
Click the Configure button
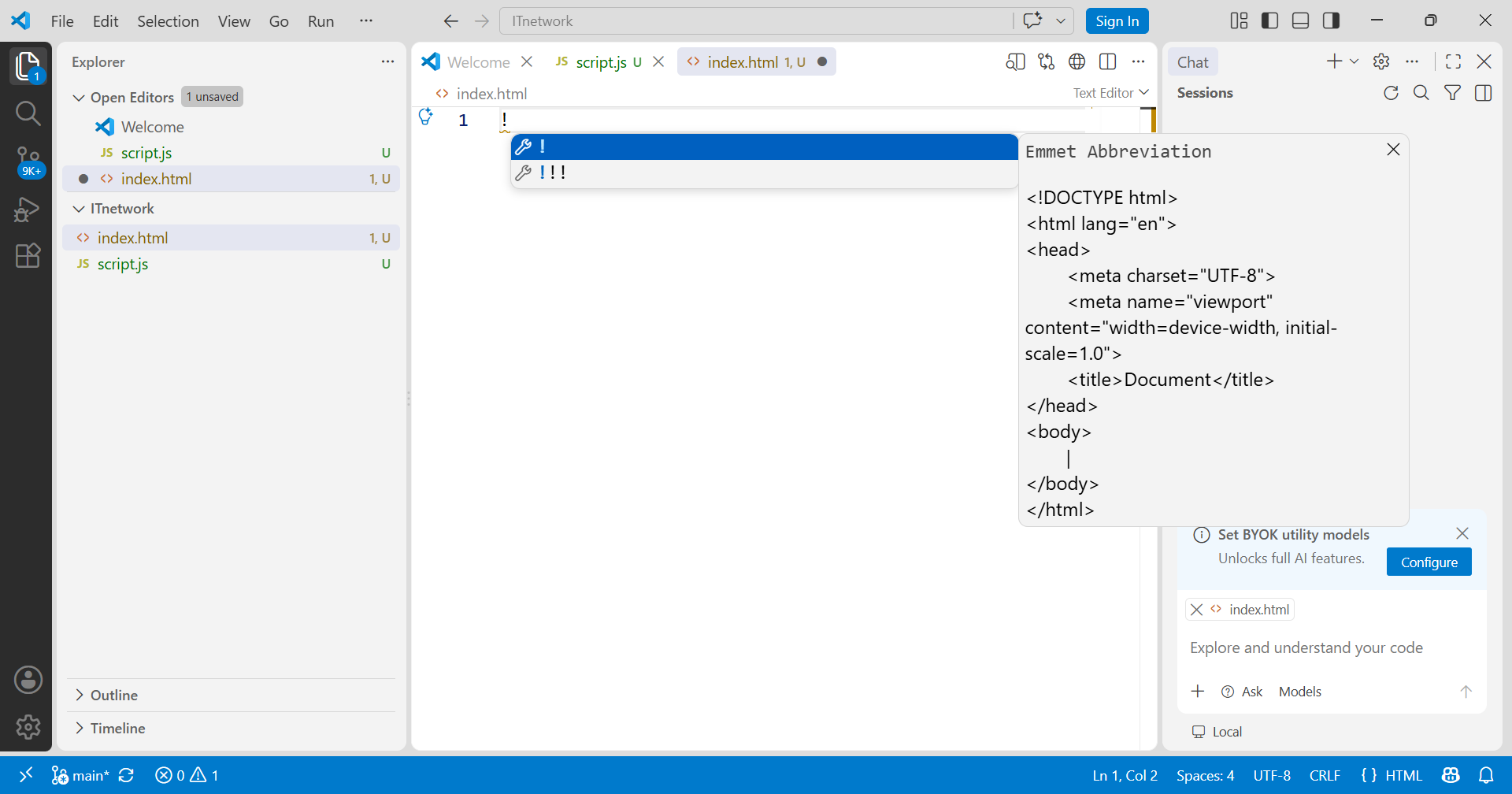tap(1429, 562)
